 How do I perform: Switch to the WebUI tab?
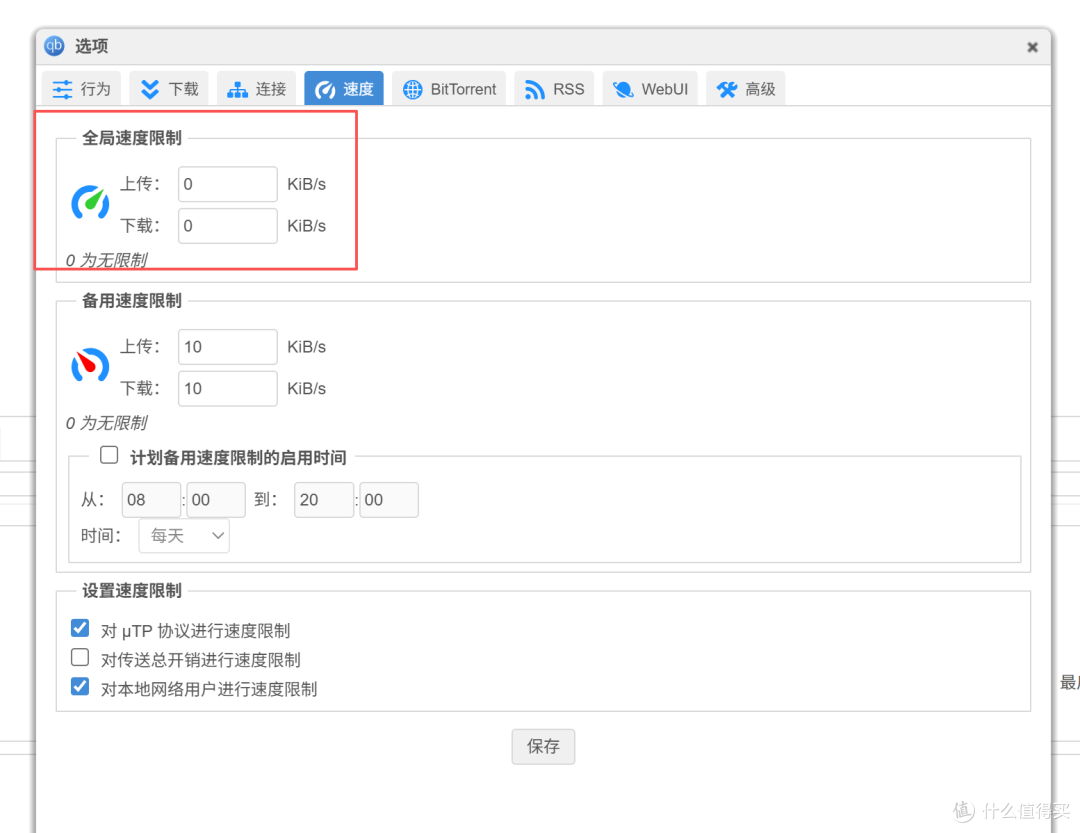tap(650, 89)
